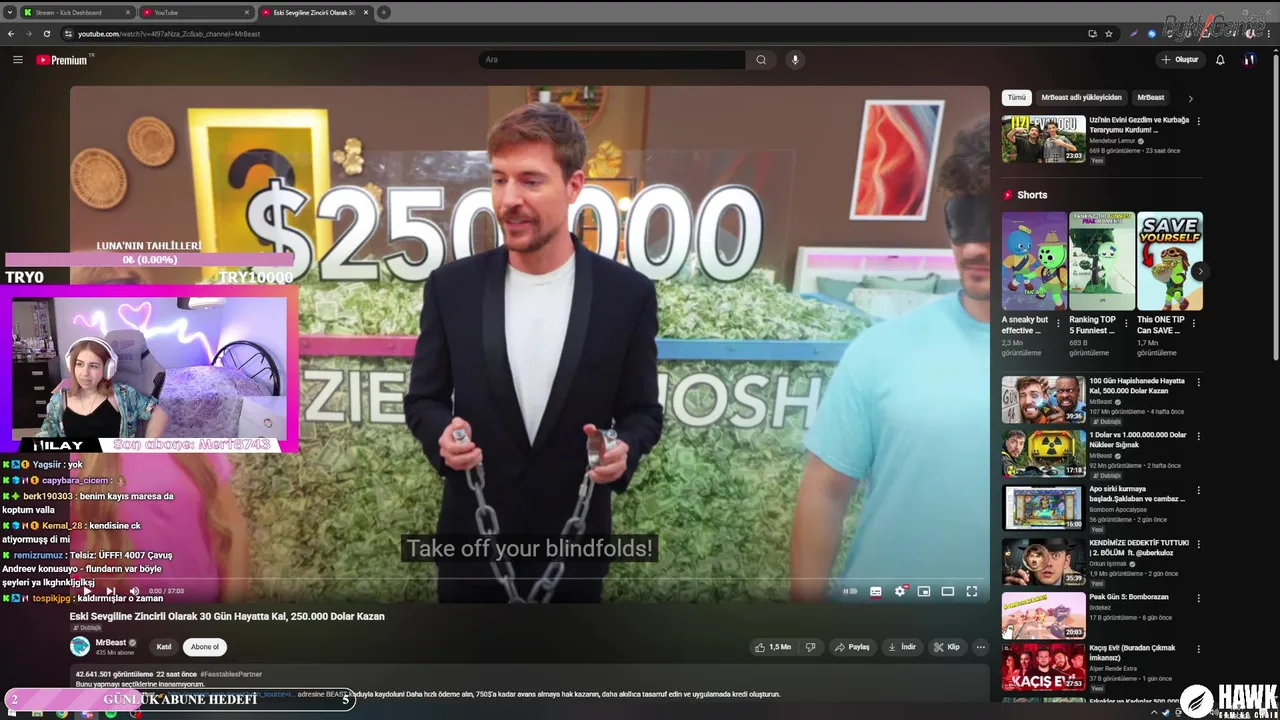Focus the Ara search field
This screenshot has height=720, width=1280.
[612, 60]
